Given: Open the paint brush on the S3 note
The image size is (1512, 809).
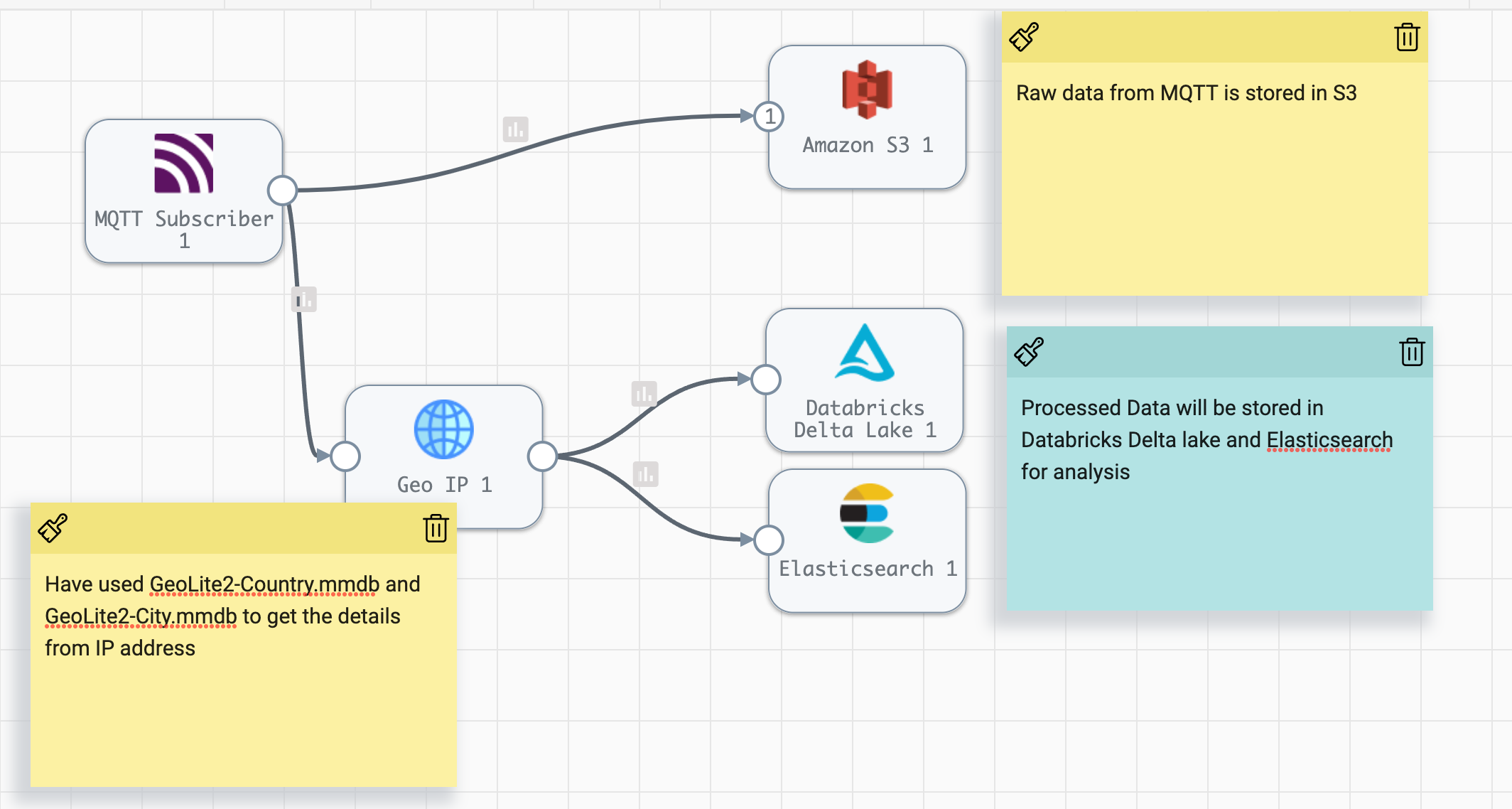Looking at the screenshot, I should pos(1024,37).
